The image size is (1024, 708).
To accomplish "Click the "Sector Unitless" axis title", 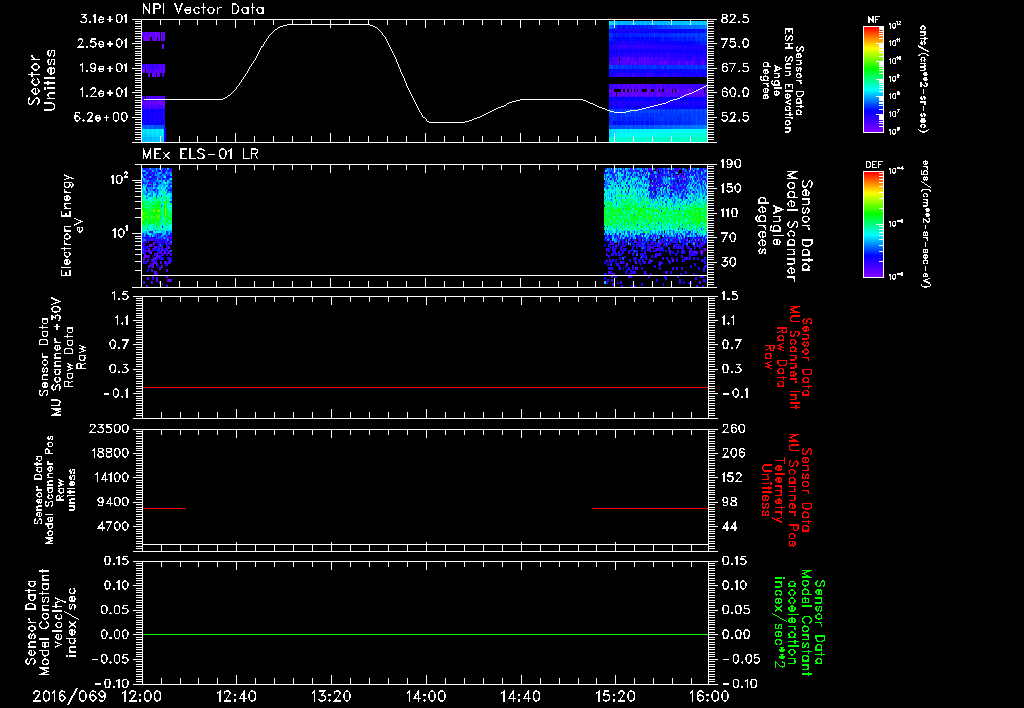I will (42, 80).
